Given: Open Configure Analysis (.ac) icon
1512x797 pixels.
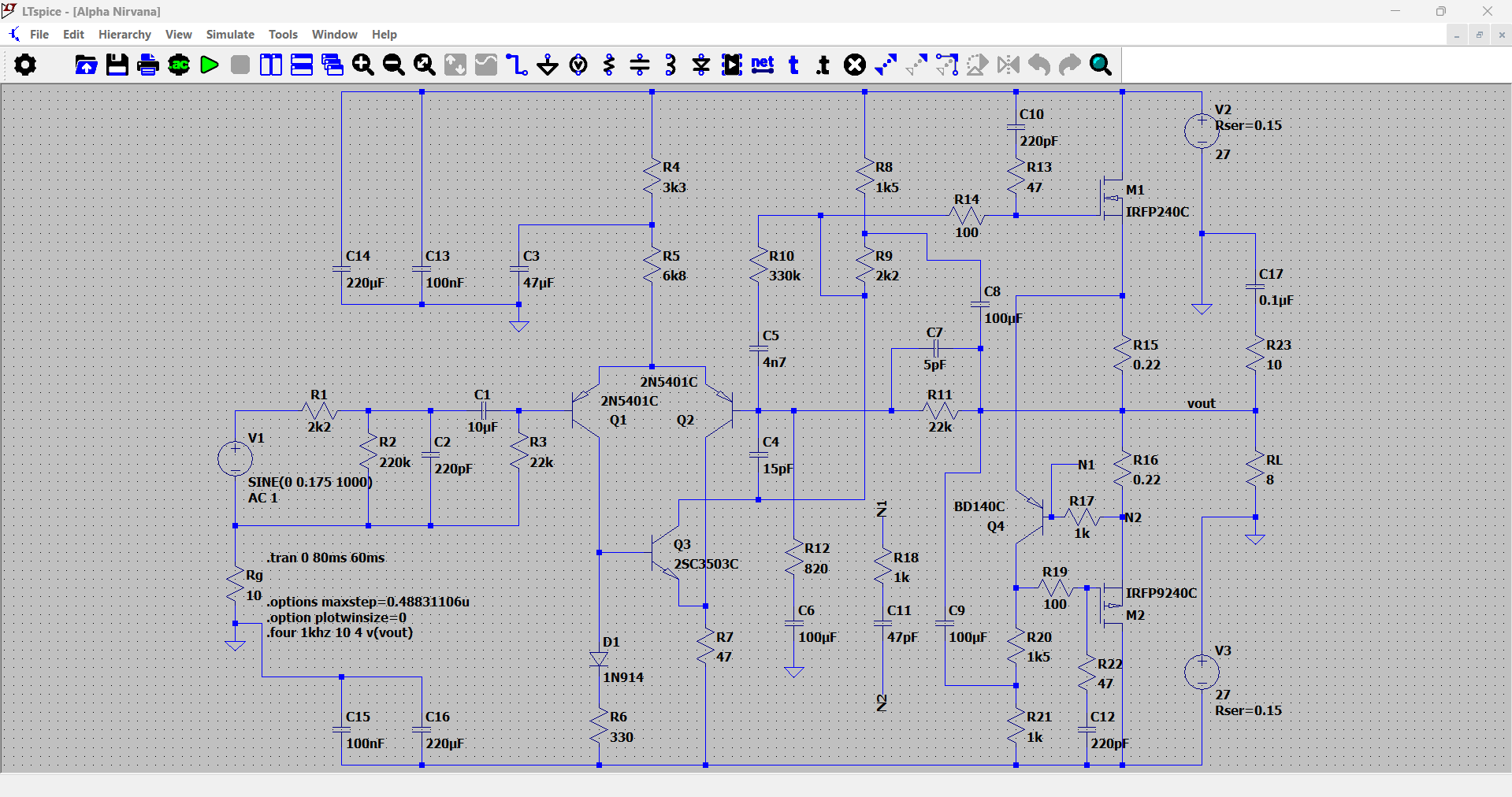Looking at the screenshot, I should coord(179,65).
